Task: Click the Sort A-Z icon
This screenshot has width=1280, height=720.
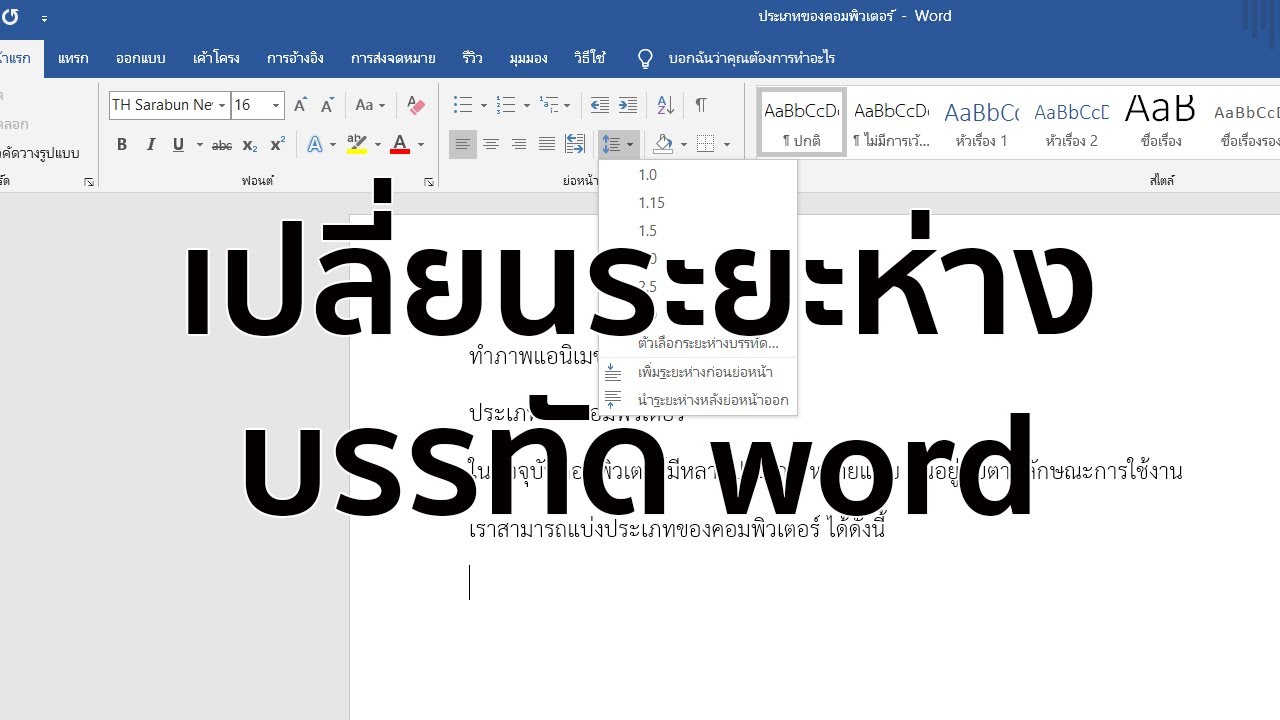Action: click(666, 105)
